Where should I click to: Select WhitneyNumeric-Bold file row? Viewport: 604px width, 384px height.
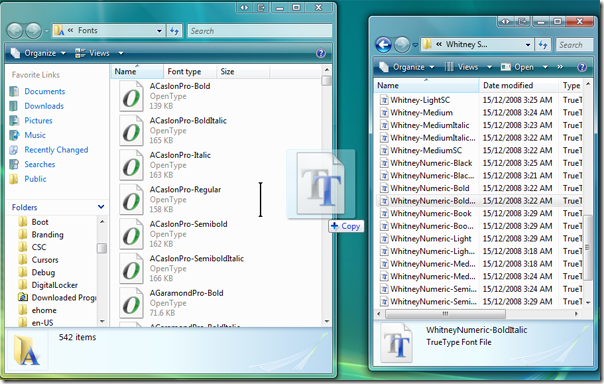479,188
